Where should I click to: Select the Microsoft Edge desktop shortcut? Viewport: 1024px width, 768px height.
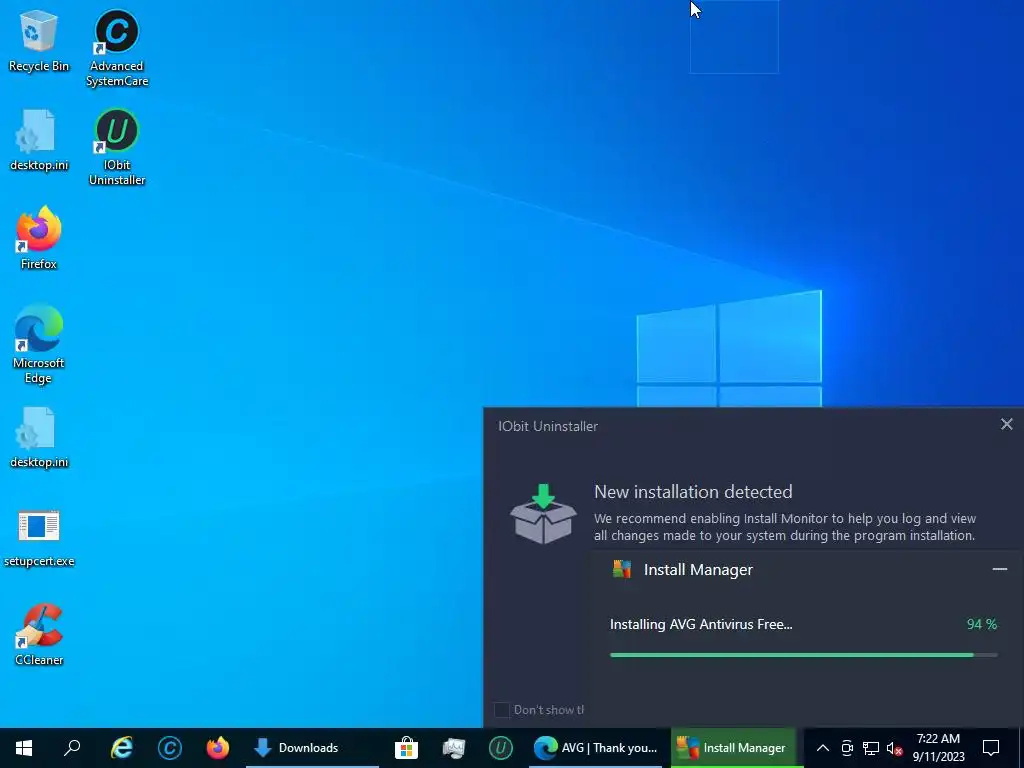click(39, 344)
